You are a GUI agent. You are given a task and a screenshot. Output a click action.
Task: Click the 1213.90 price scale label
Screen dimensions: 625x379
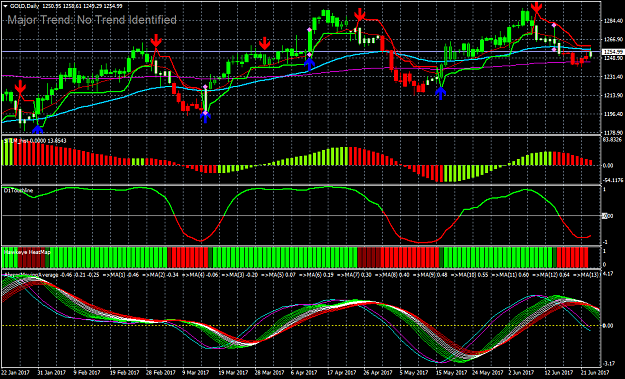[613, 95]
